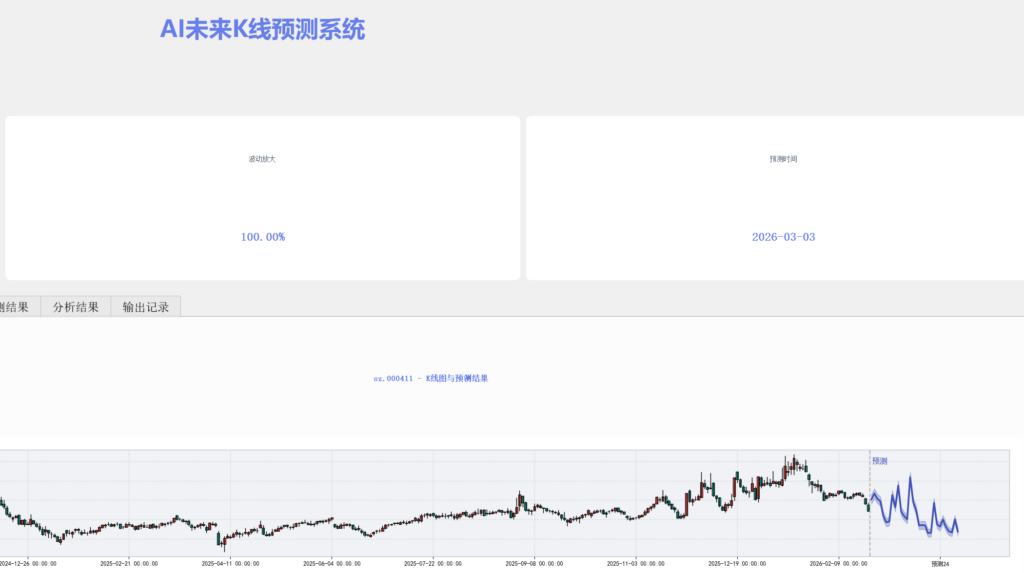Click the 波动放大 label

tap(262, 159)
